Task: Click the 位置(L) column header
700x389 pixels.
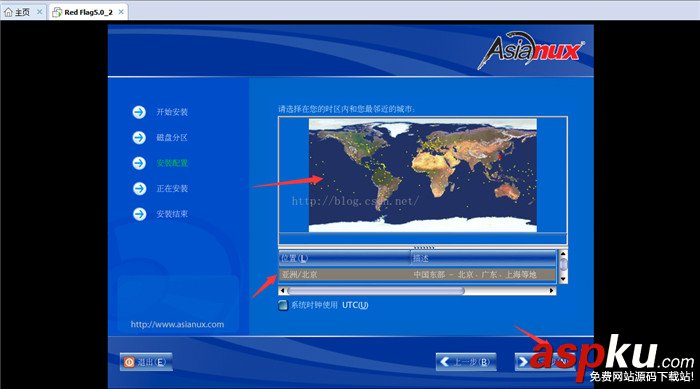Action: (345, 259)
